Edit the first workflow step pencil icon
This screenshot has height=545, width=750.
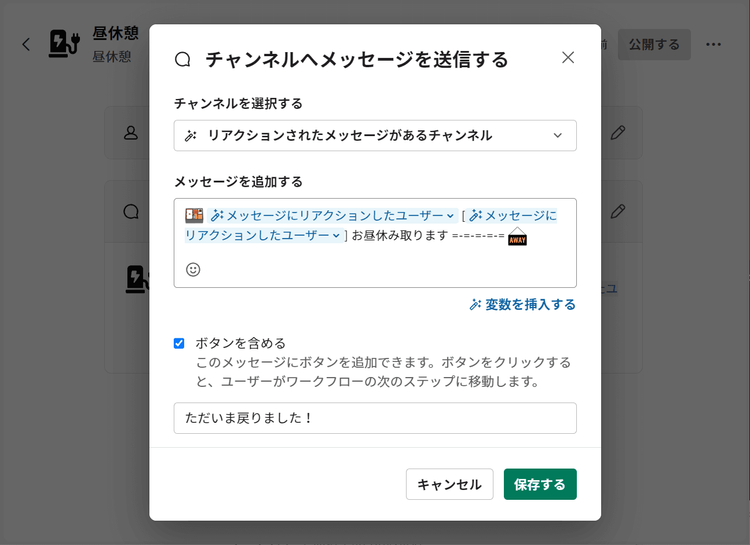click(618, 133)
